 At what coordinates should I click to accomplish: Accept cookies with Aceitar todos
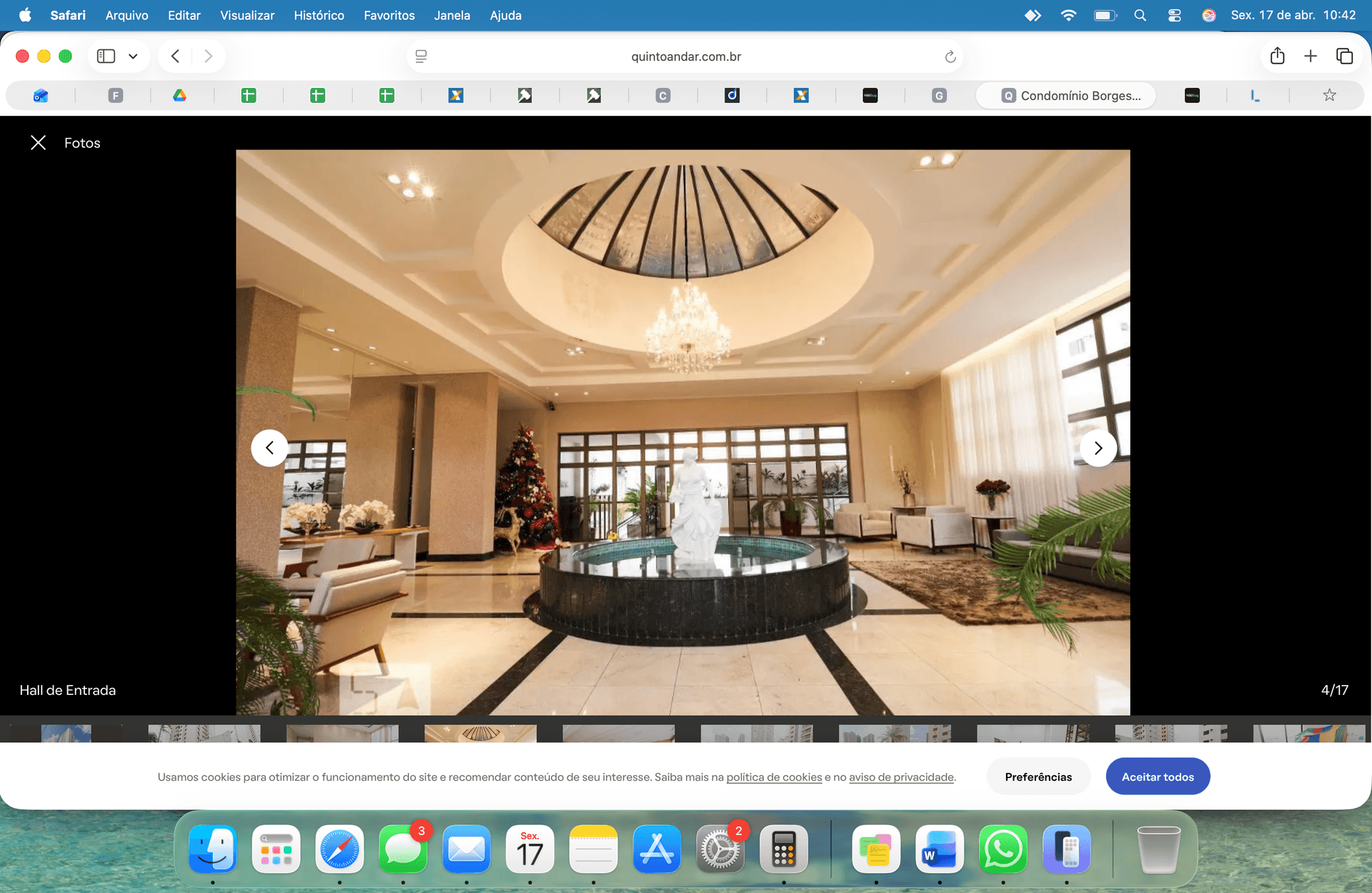click(1158, 776)
